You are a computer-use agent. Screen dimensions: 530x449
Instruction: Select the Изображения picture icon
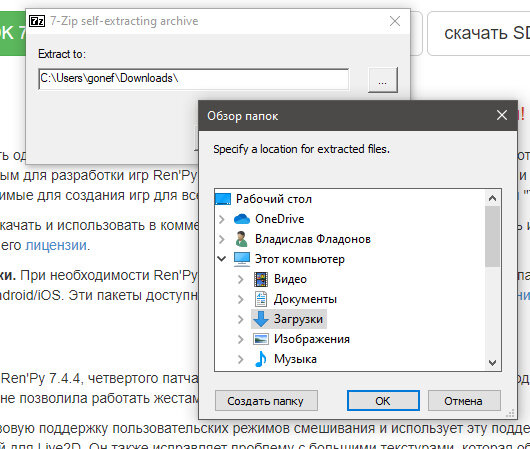pos(261,339)
